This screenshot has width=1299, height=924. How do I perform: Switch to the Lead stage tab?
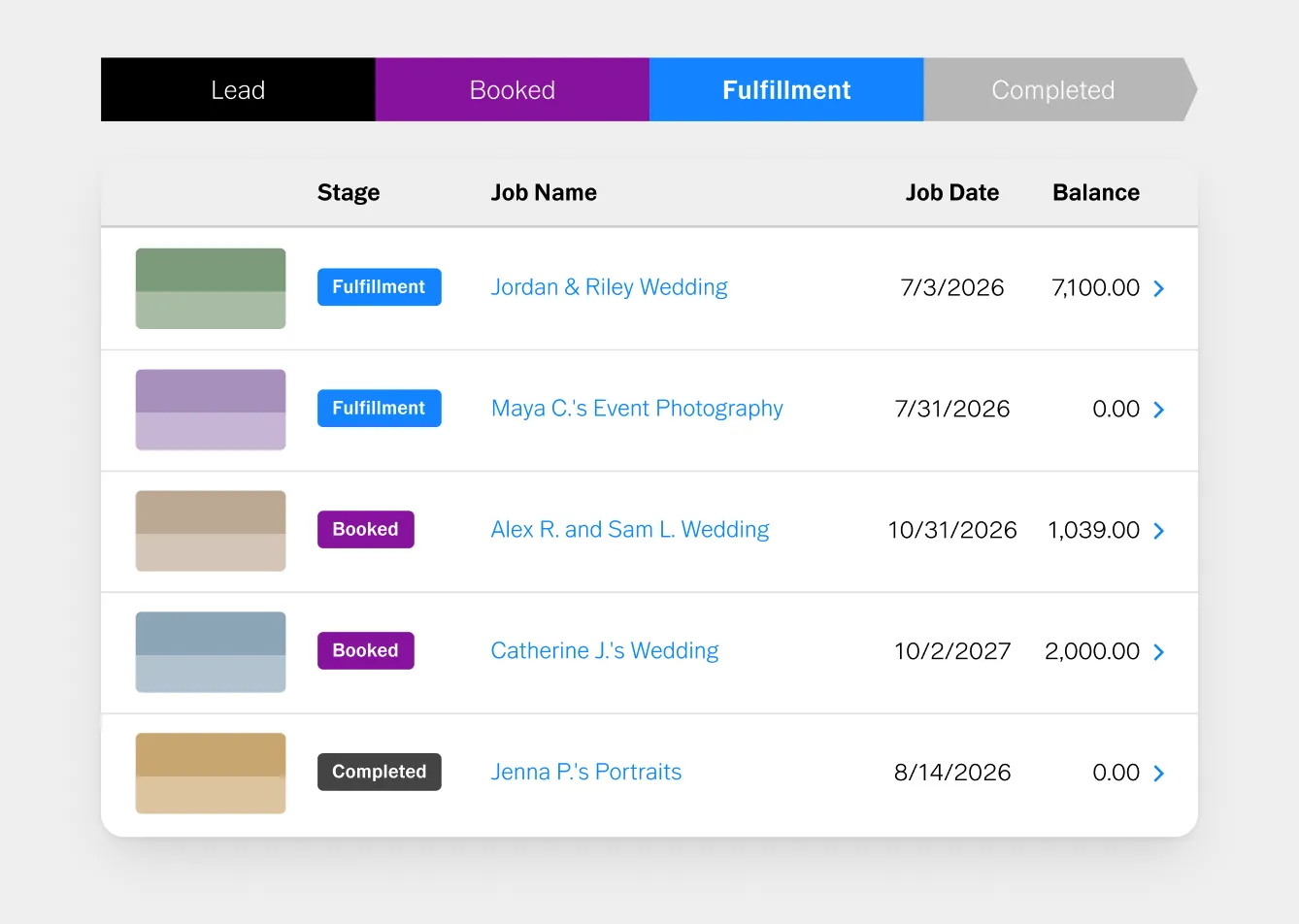tap(238, 89)
